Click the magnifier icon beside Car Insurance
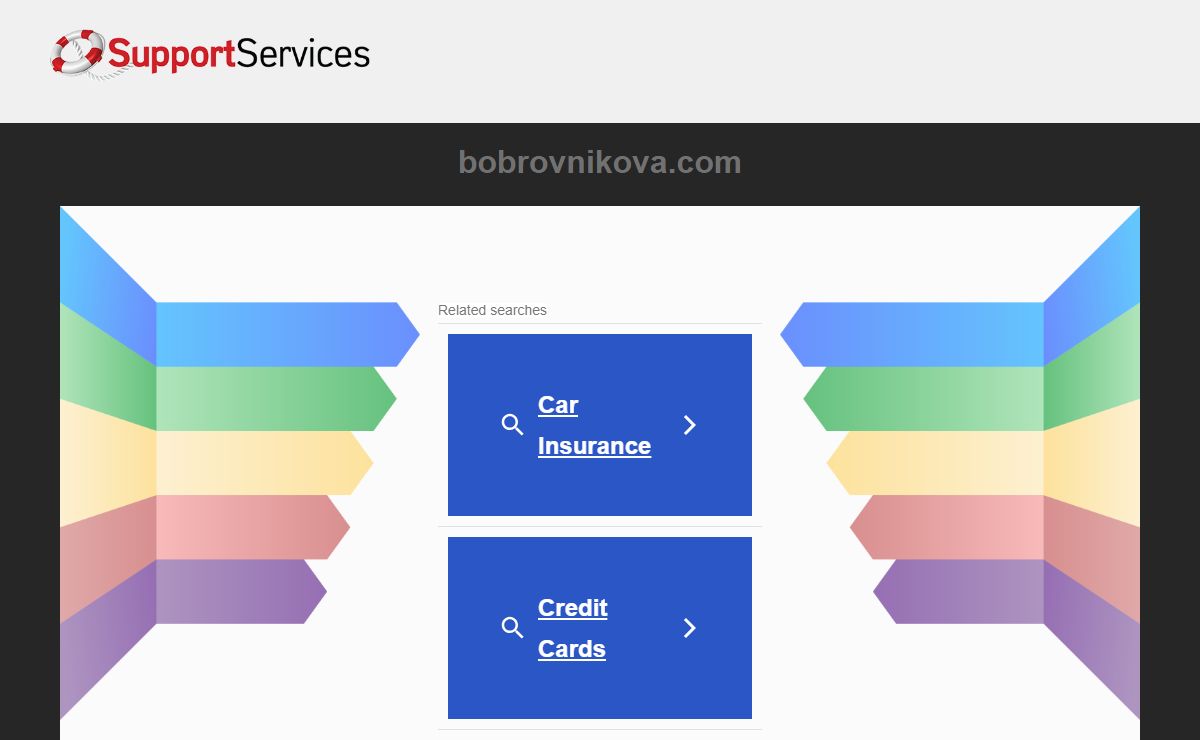Viewport: 1200px width, 740px height. (x=512, y=425)
